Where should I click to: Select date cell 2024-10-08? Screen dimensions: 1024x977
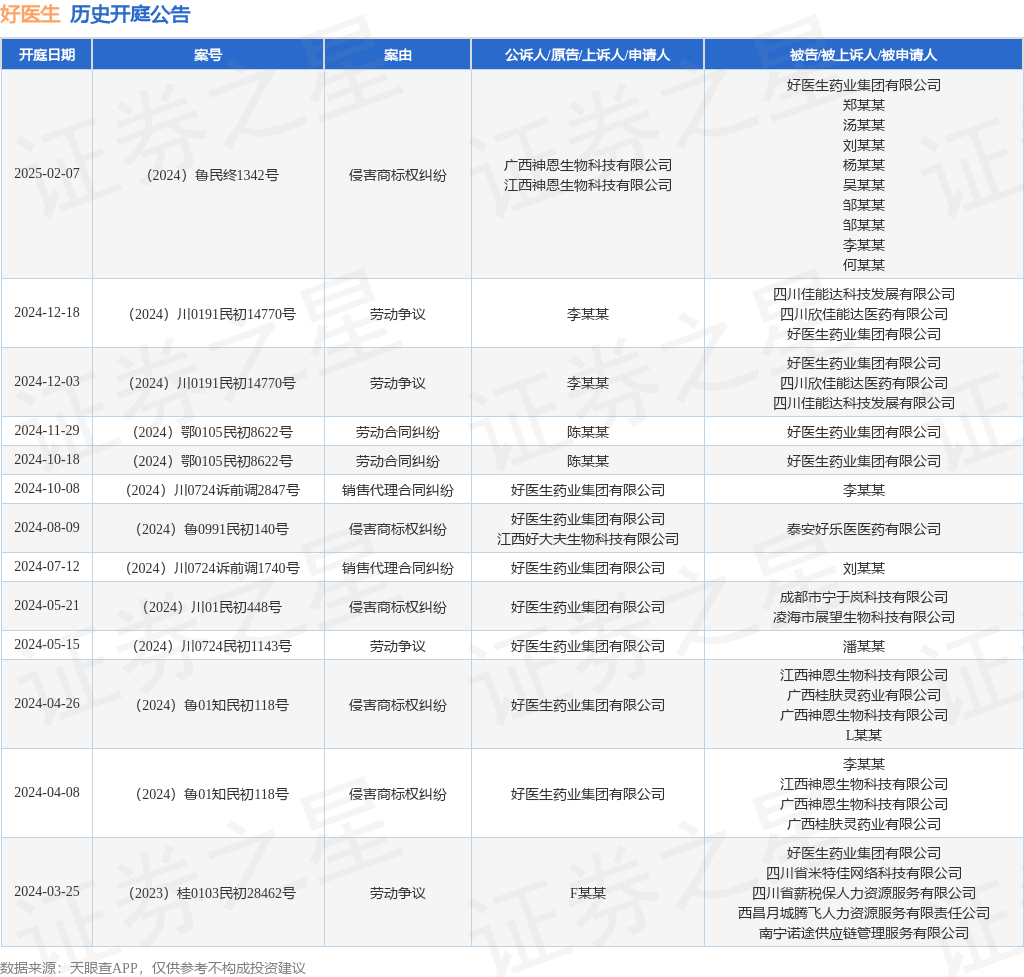point(47,488)
